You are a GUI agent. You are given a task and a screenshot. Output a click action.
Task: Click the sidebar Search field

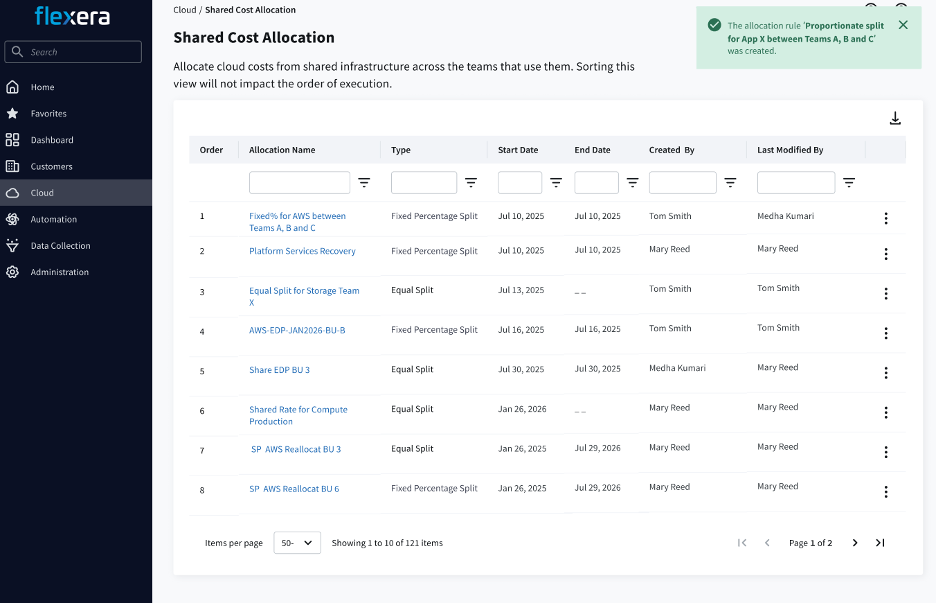click(73, 52)
